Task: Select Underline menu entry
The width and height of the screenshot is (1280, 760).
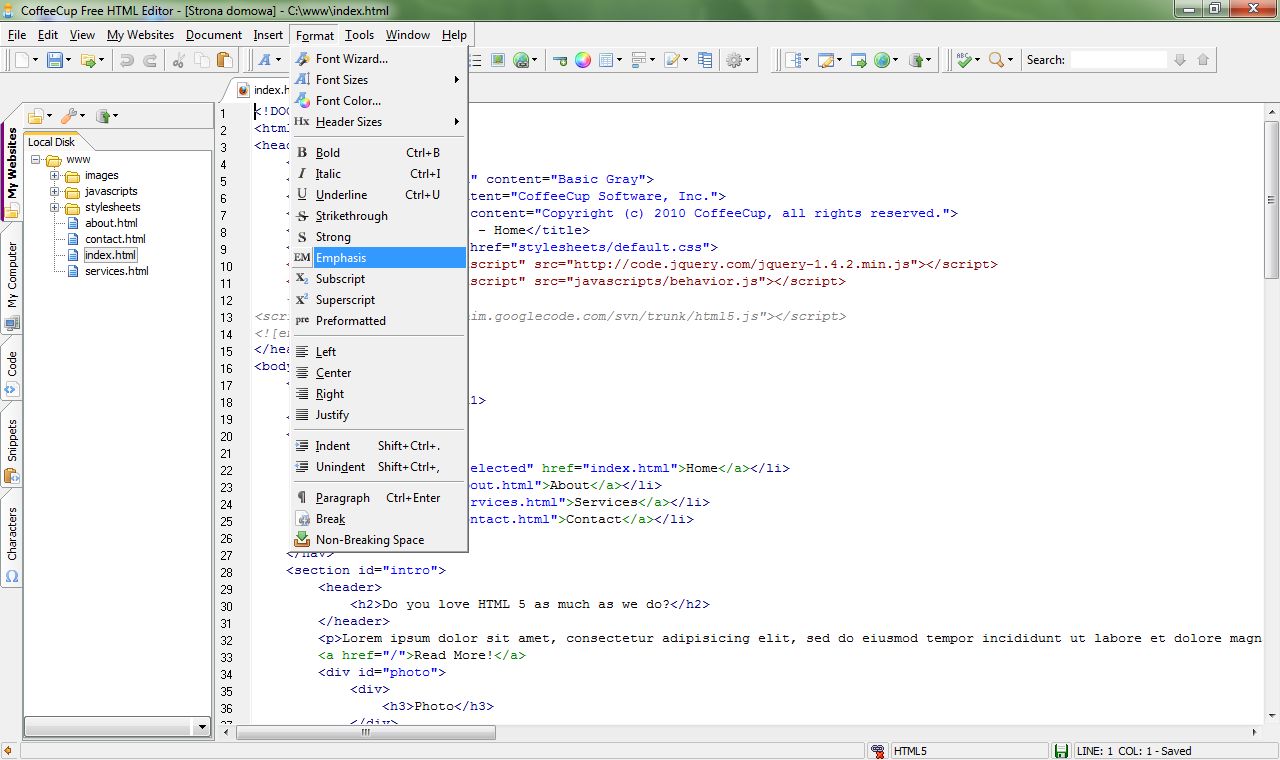Action: pos(379,195)
